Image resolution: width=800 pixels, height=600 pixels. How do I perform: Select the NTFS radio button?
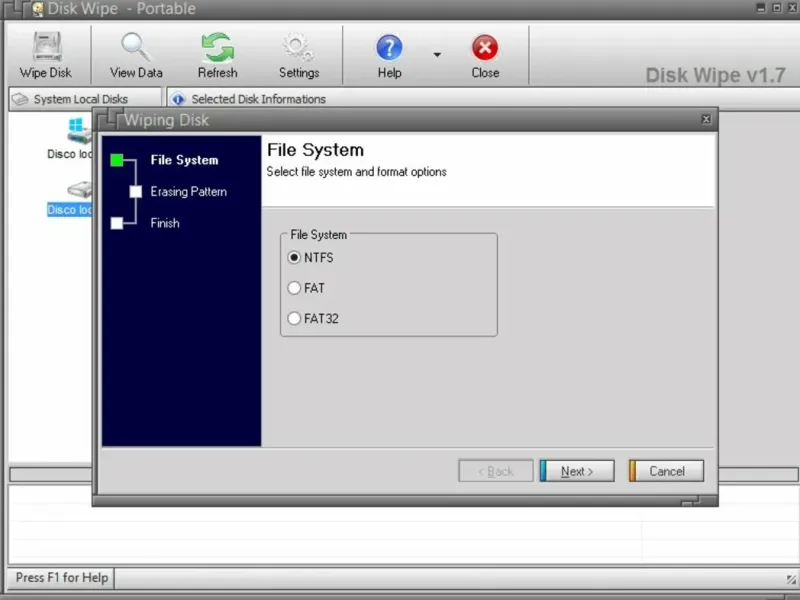click(294, 258)
